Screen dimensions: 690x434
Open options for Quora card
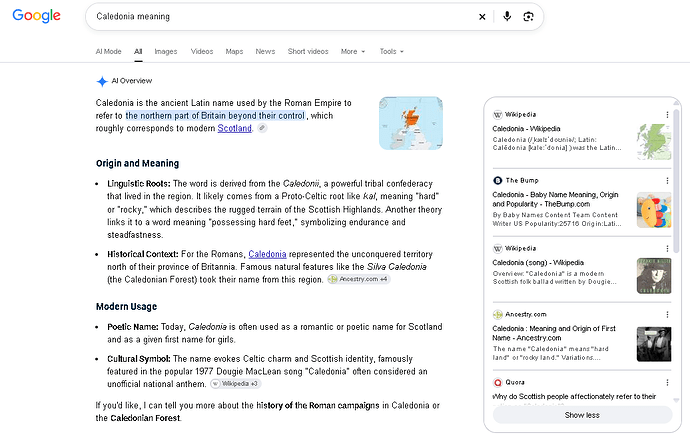click(667, 383)
